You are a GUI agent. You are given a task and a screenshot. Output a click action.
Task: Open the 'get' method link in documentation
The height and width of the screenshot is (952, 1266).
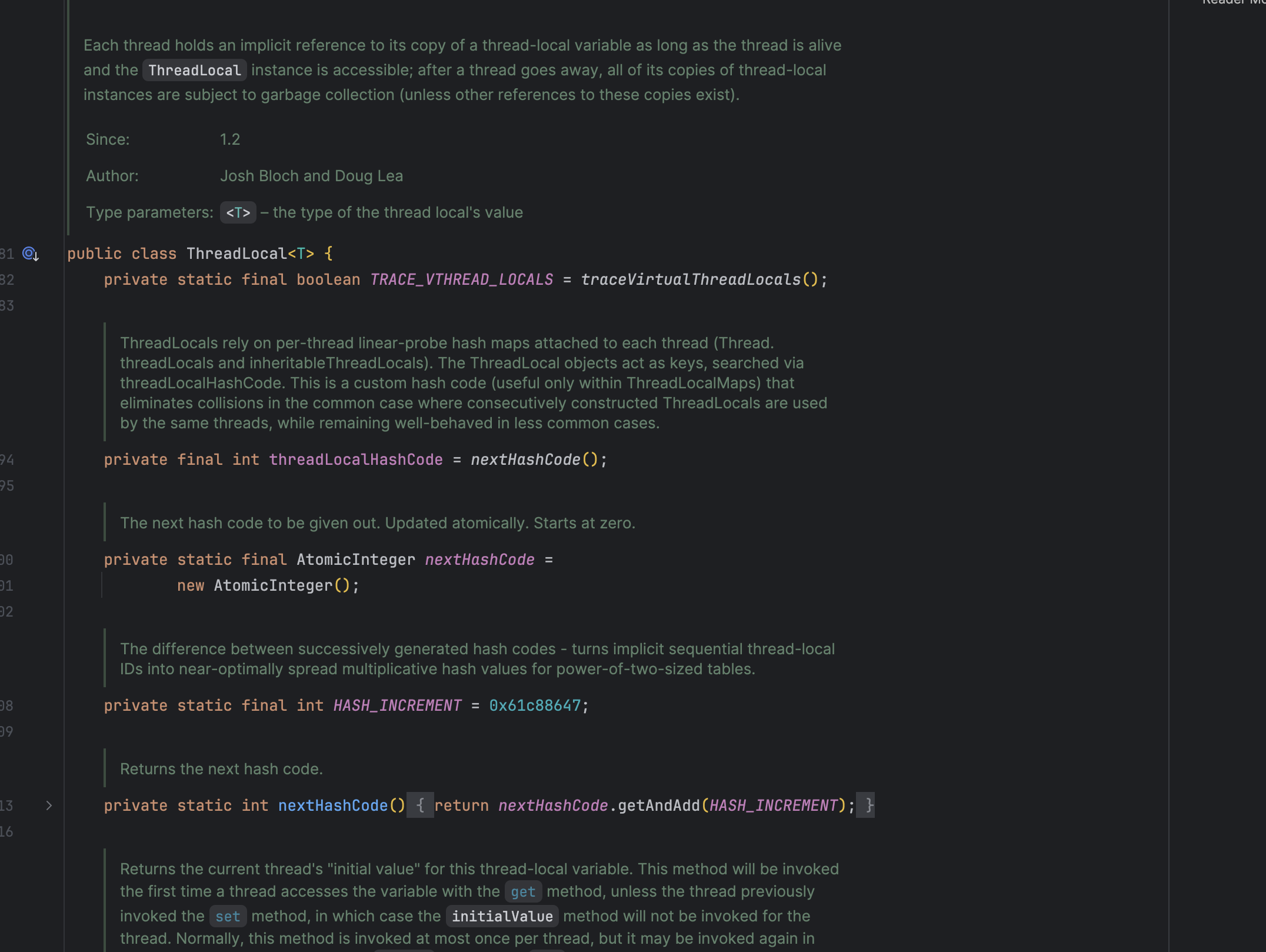(523, 892)
